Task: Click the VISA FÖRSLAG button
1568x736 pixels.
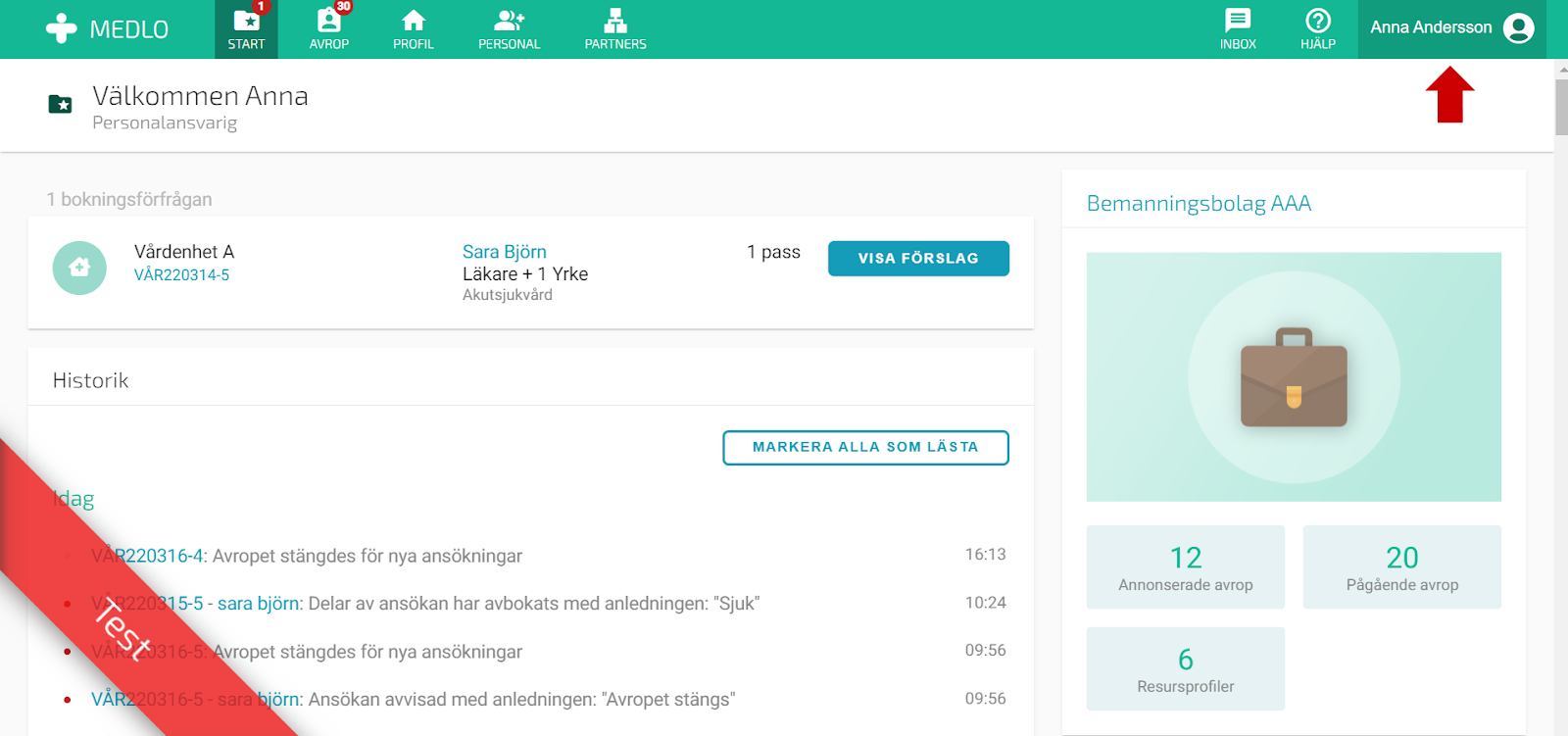Action: [x=918, y=259]
